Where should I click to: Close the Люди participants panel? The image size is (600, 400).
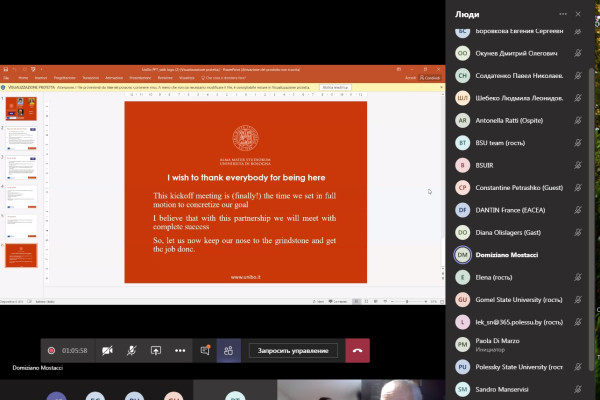580,14
